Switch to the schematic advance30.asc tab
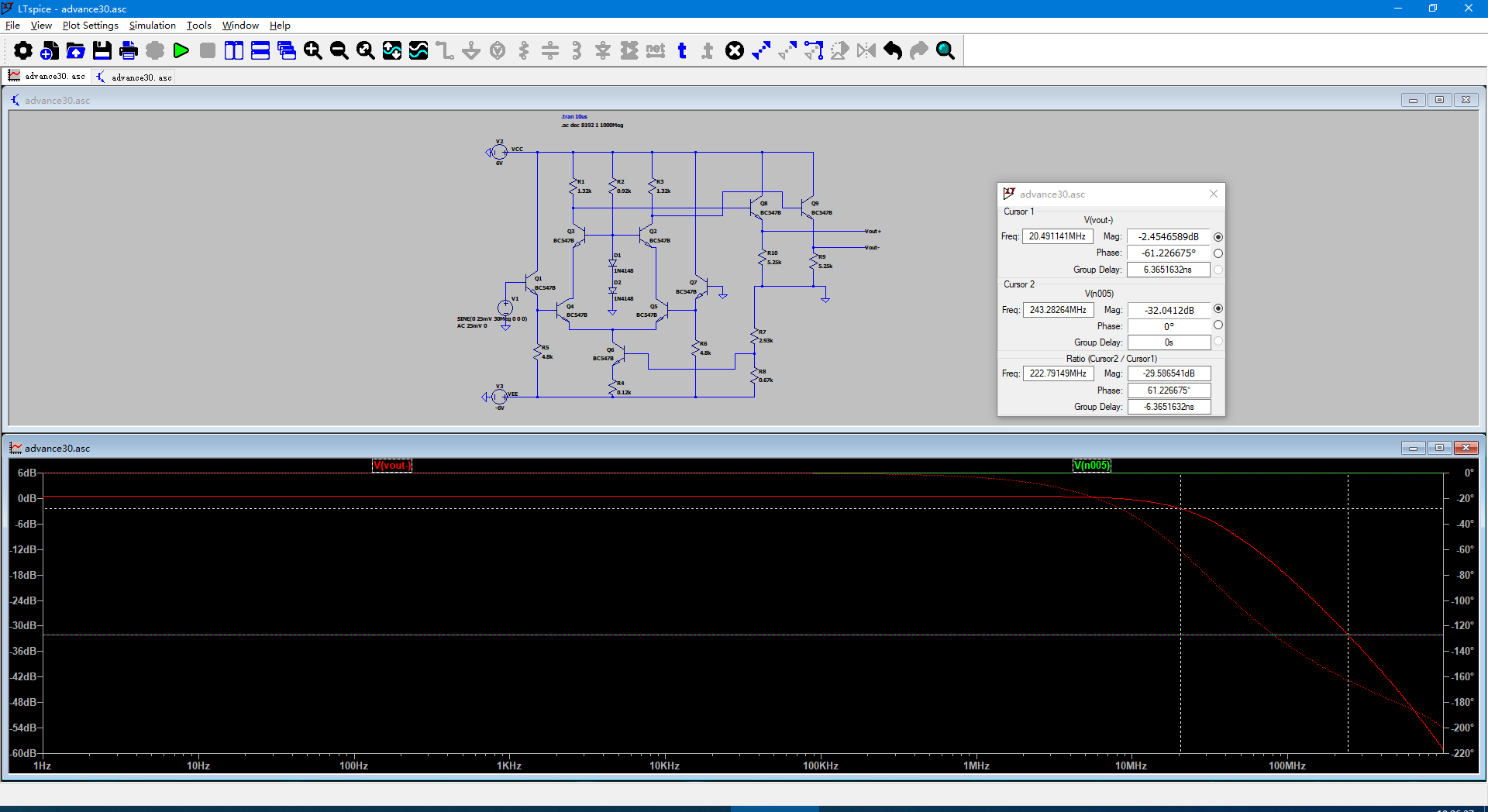The width and height of the screenshot is (1488, 812). pyautogui.click(x=134, y=77)
